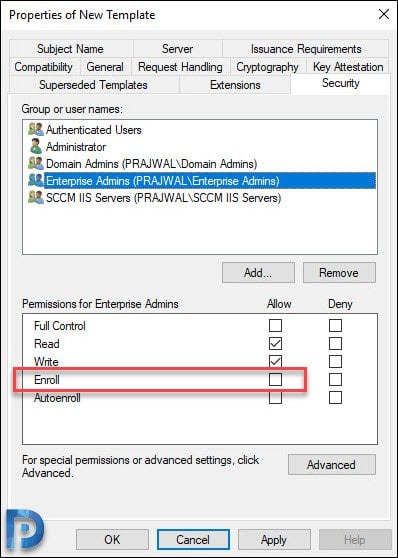
Task: Click the Add... button
Action: 258,273
